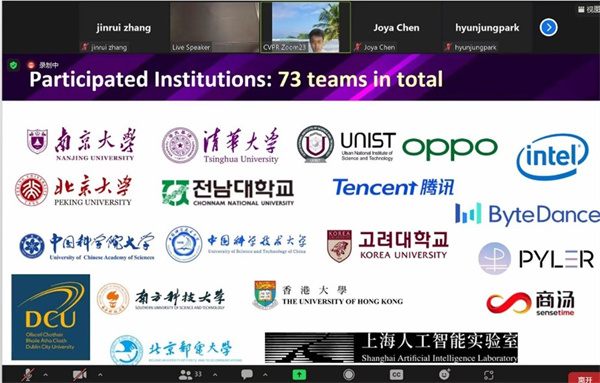The height and width of the screenshot is (383, 600).
Task: Expand audio options arrow beside microphone
Action: pyautogui.click(x=46, y=375)
